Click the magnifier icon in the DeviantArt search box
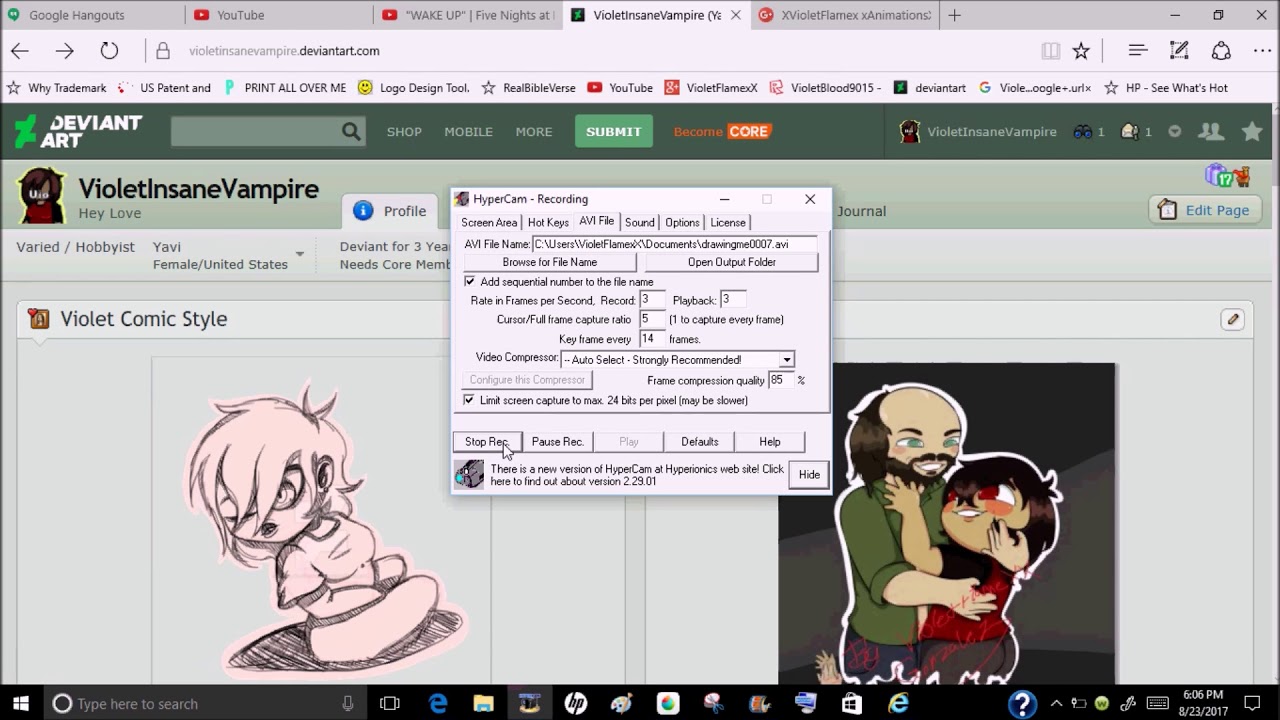Screen dimensions: 1280x720 point(350,131)
